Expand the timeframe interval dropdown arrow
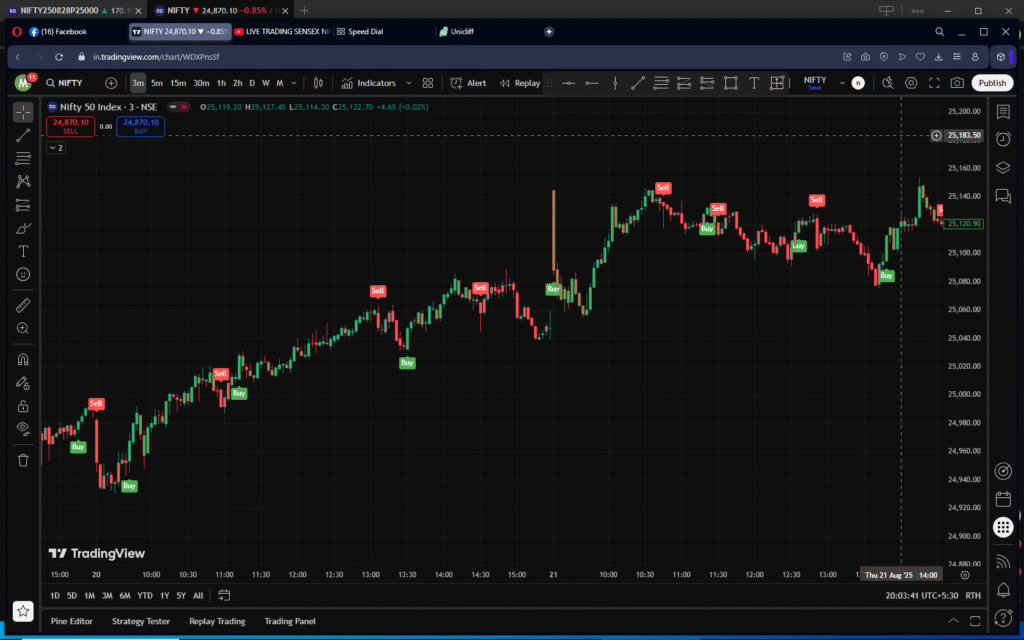 (293, 83)
